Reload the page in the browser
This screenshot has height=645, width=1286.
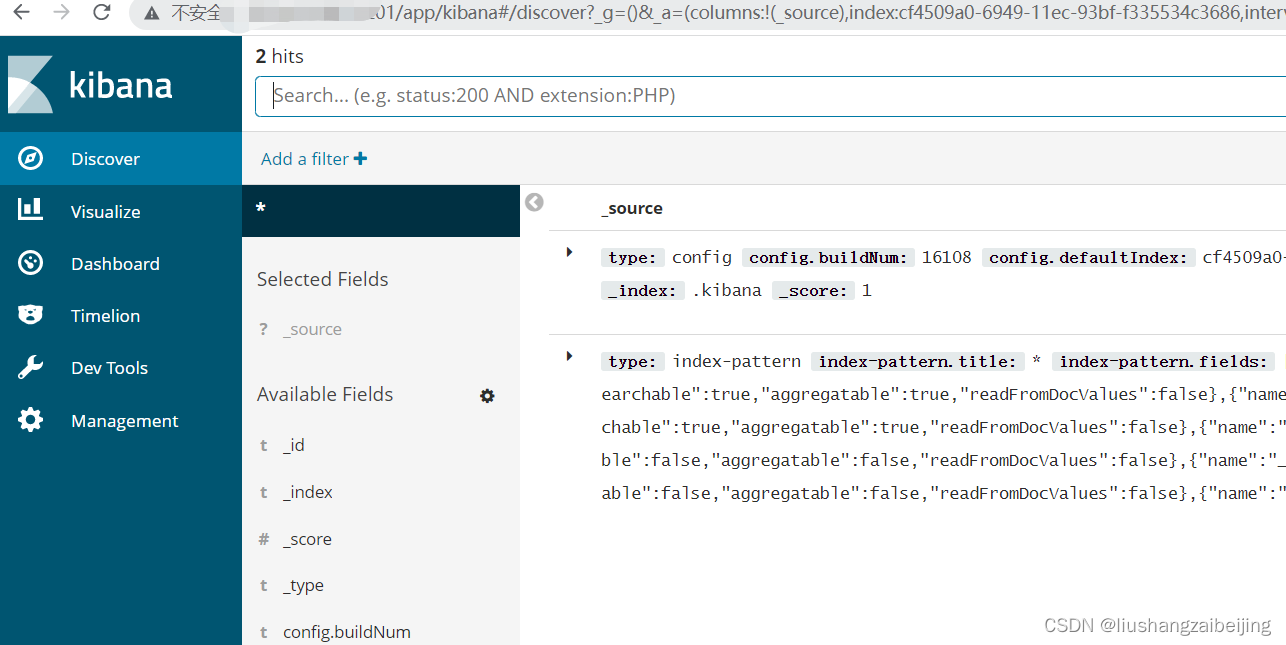101,13
